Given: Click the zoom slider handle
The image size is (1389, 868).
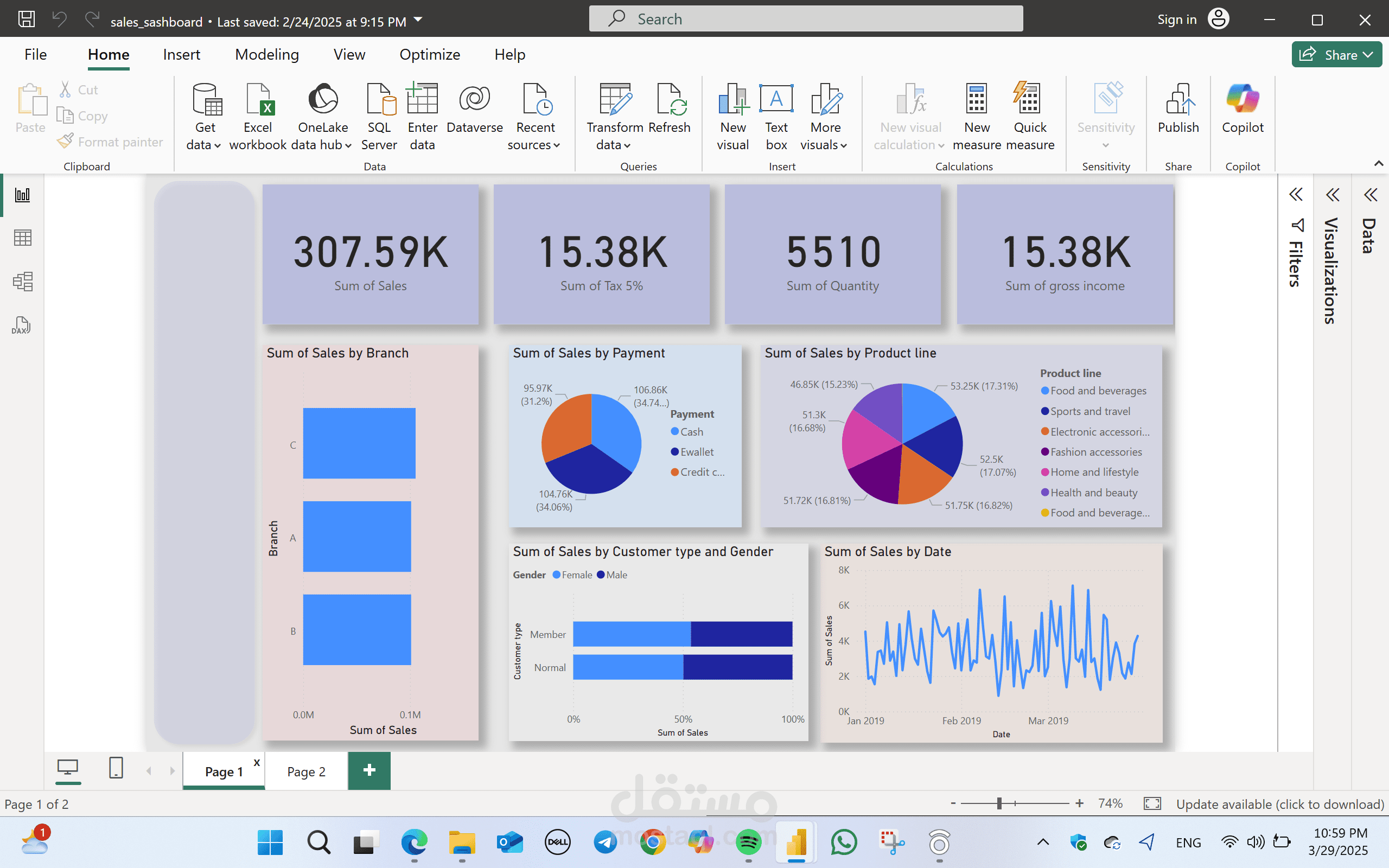Looking at the screenshot, I should (x=999, y=803).
